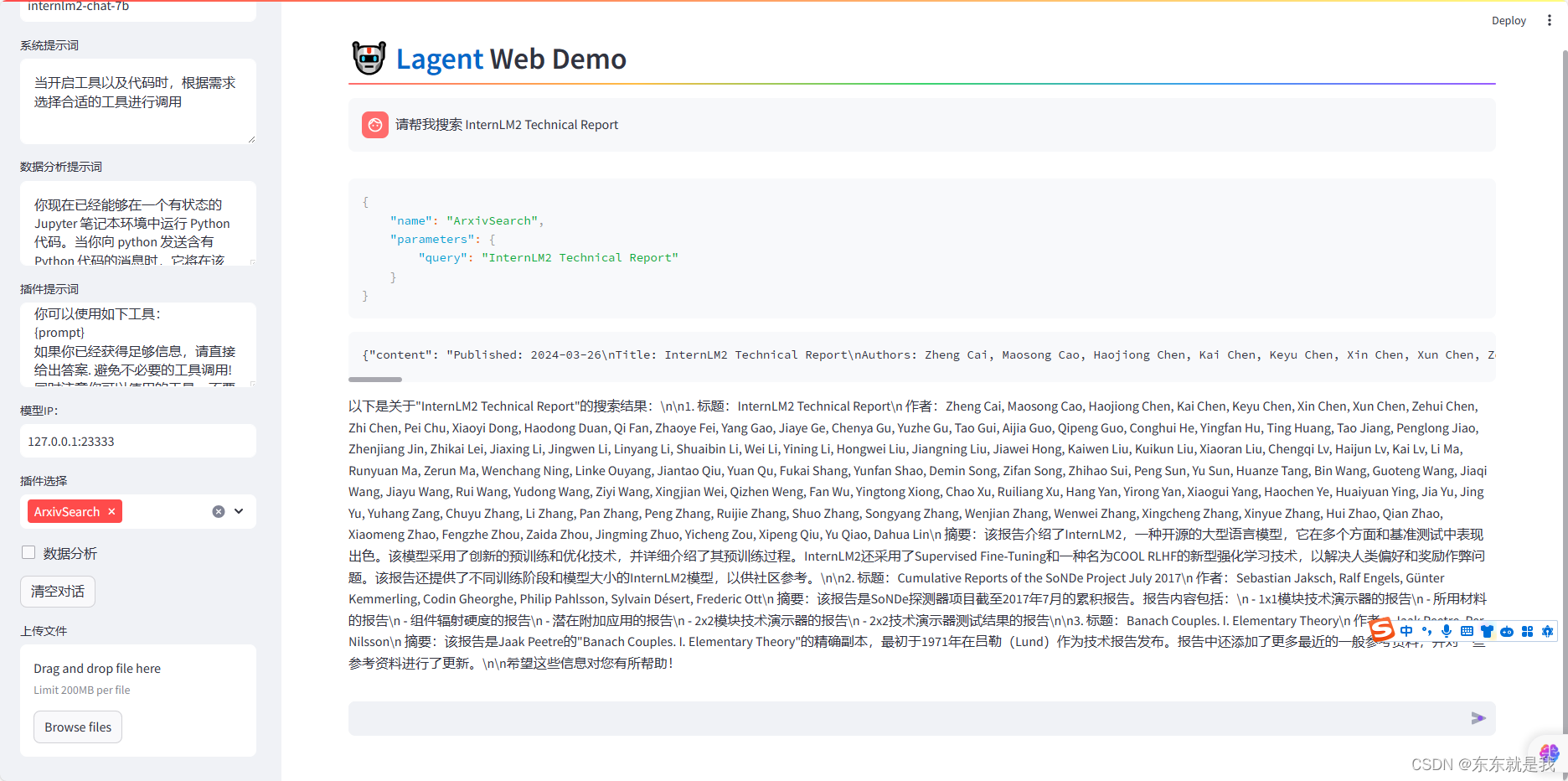Click the IME pen/AI assistant icon

(x=1547, y=631)
